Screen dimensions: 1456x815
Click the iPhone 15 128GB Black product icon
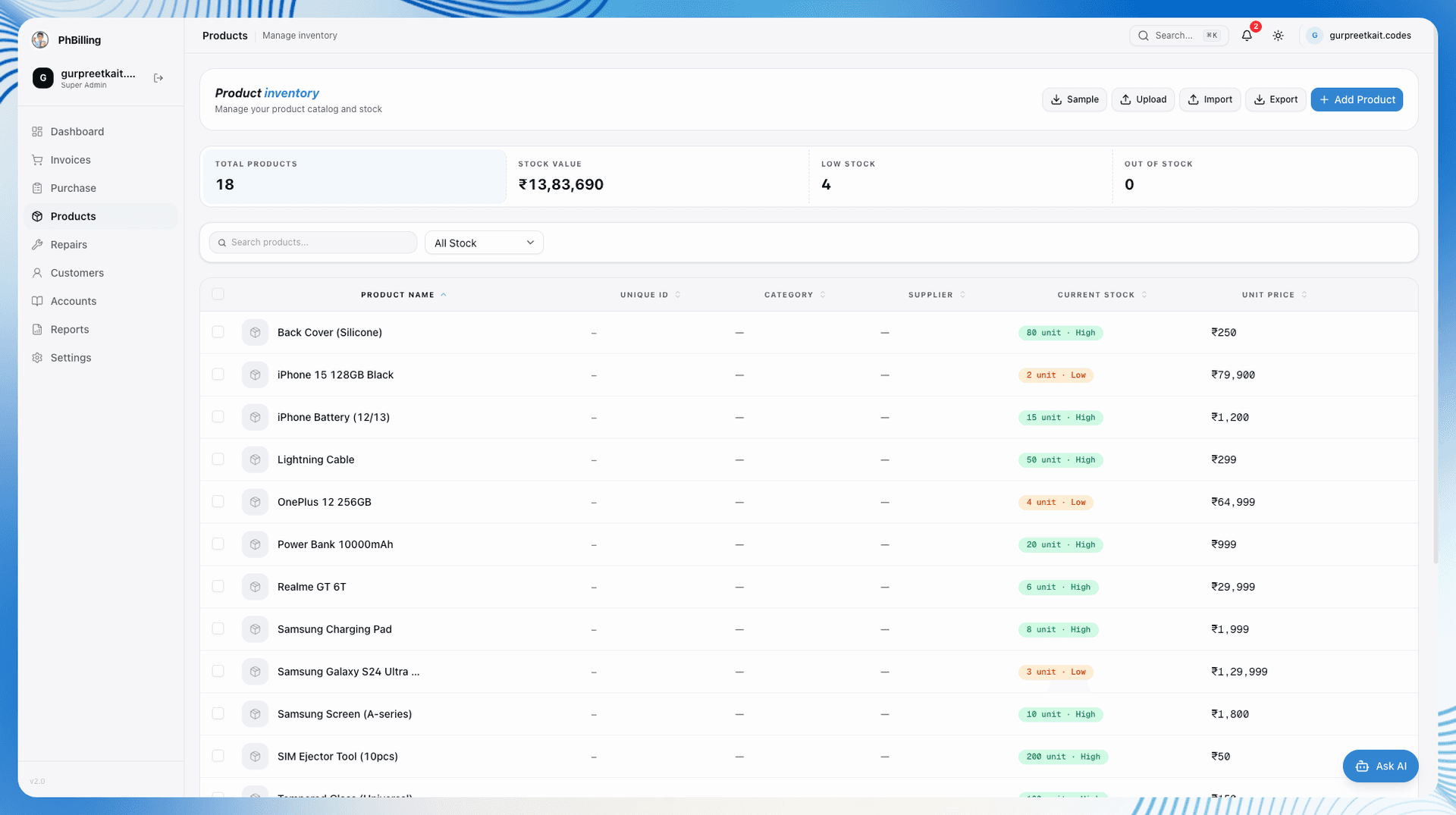coord(255,375)
